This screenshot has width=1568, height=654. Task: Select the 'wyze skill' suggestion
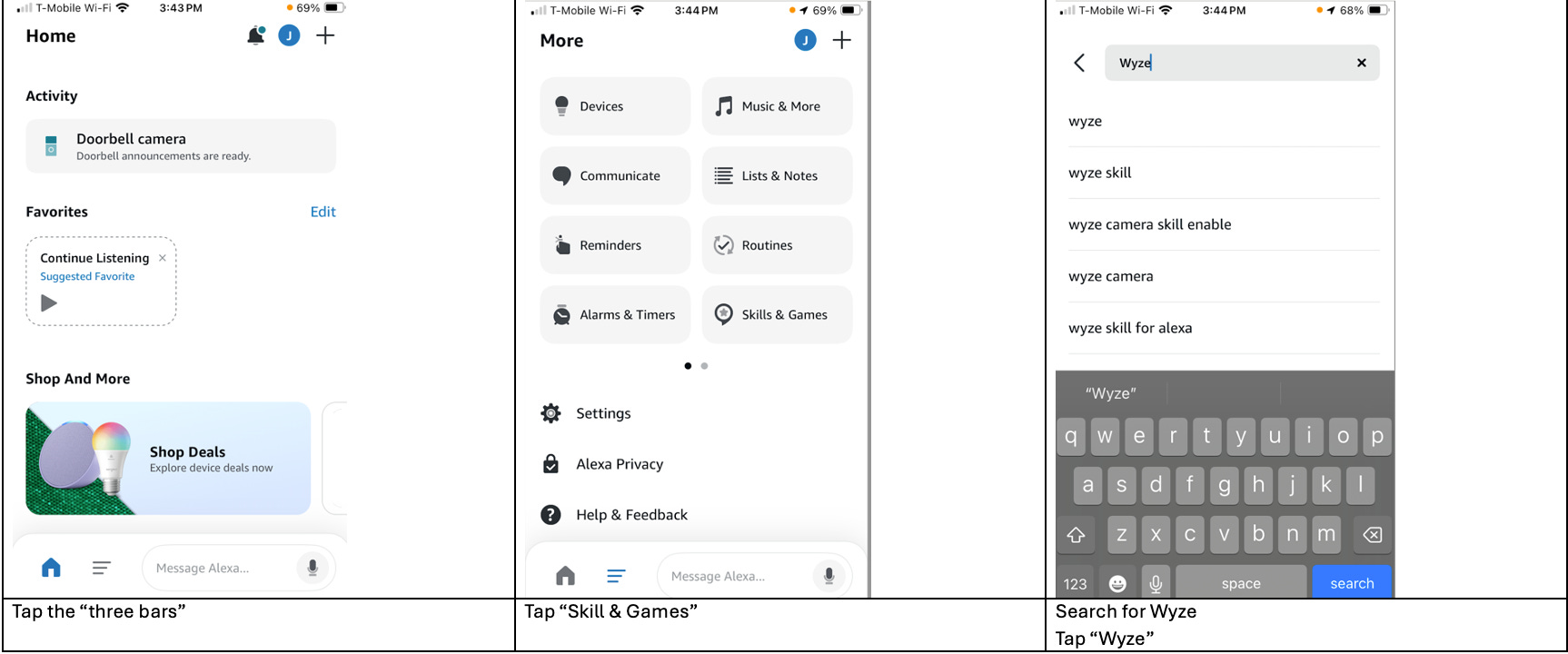coord(1224,173)
